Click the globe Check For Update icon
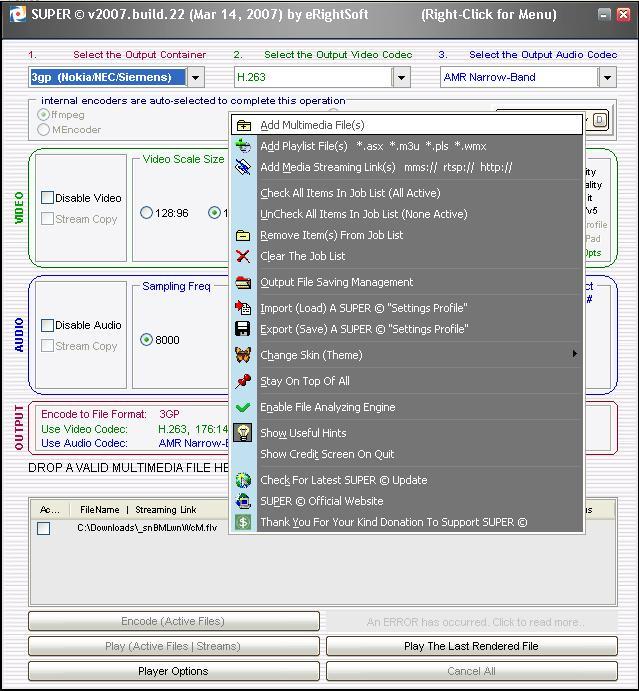 coord(243,480)
